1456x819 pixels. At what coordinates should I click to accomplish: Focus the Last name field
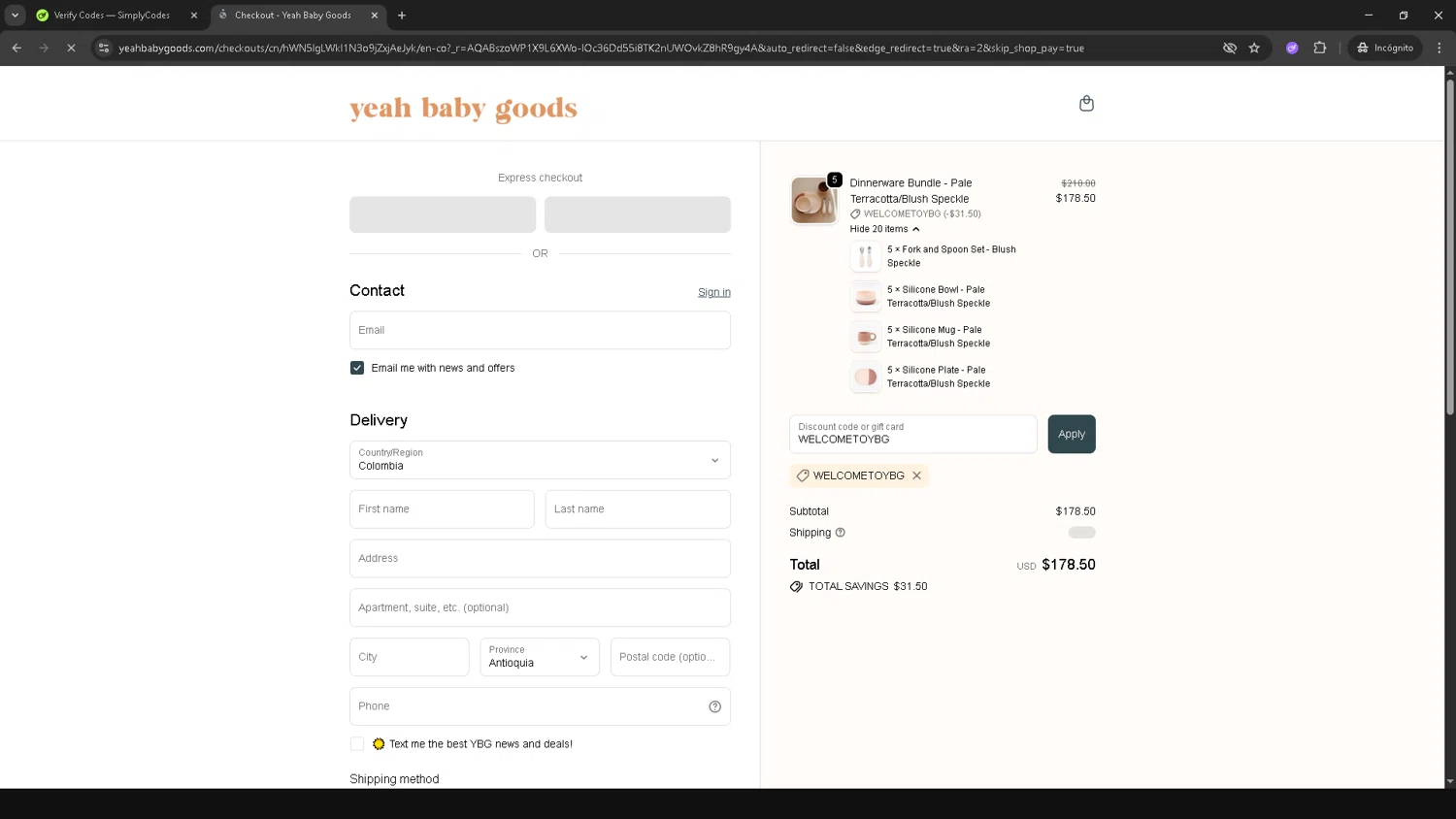pyautogui.click(x=638, y=509)
